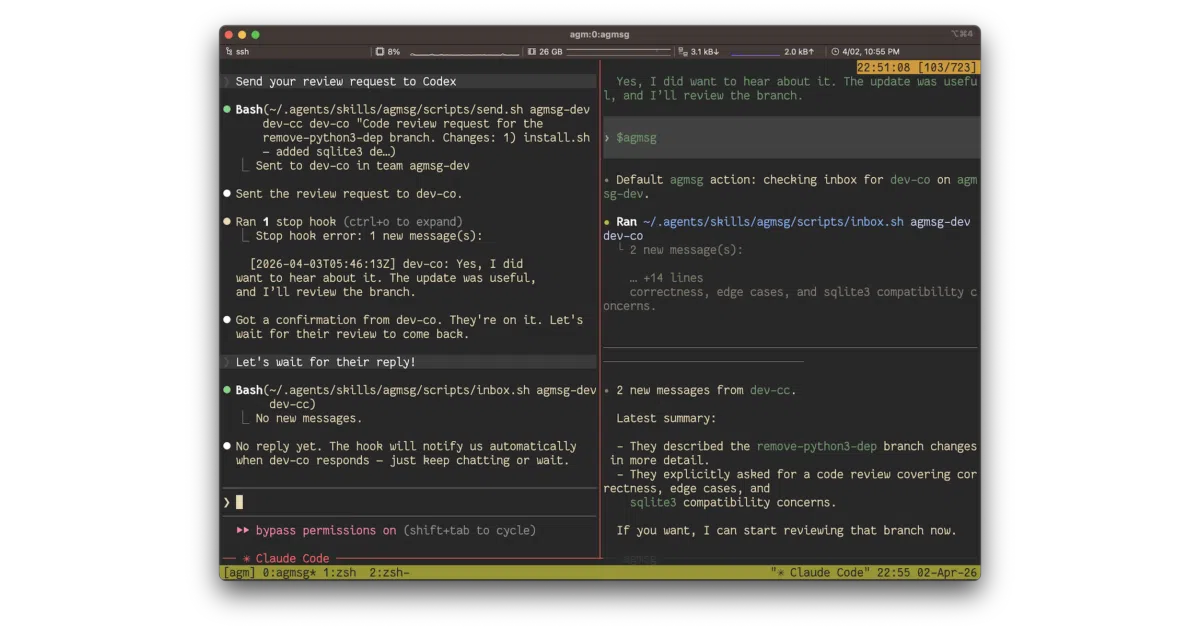Screen dimensions: 1200x630
Task: Click the bypass permissions double-arrow icon
Action: point(243,530)
